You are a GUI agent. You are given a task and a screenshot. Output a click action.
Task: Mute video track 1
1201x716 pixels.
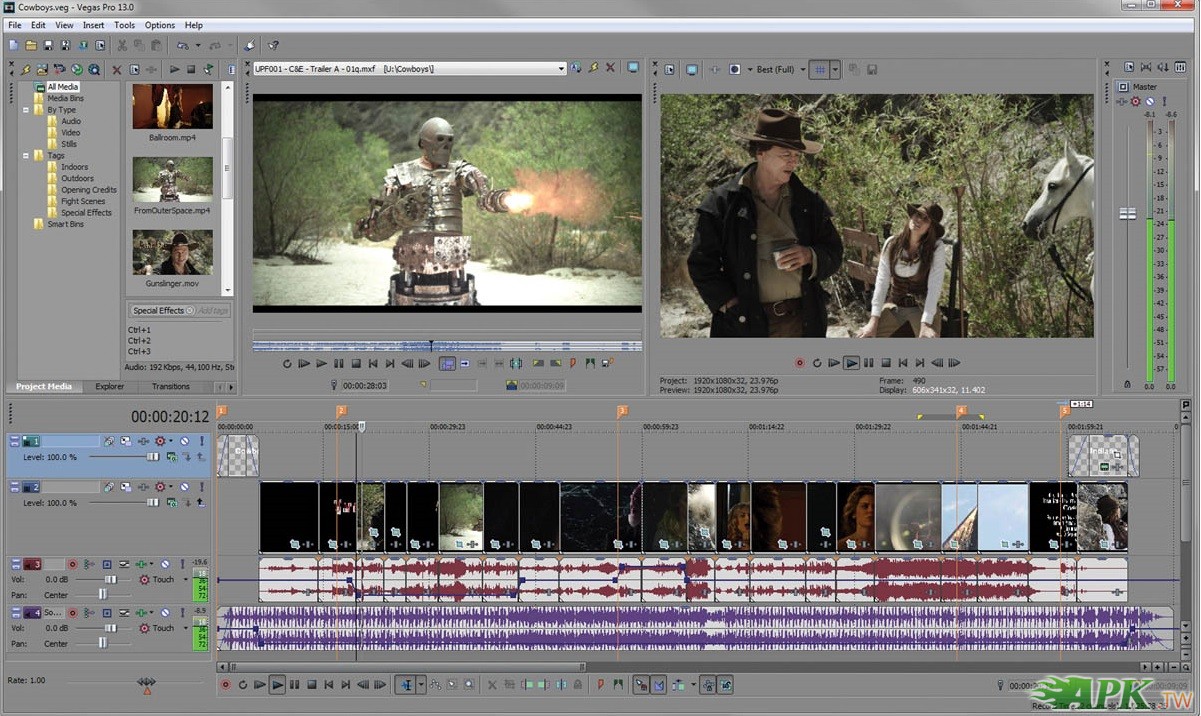pyautogui.click(x=184, y=441)
